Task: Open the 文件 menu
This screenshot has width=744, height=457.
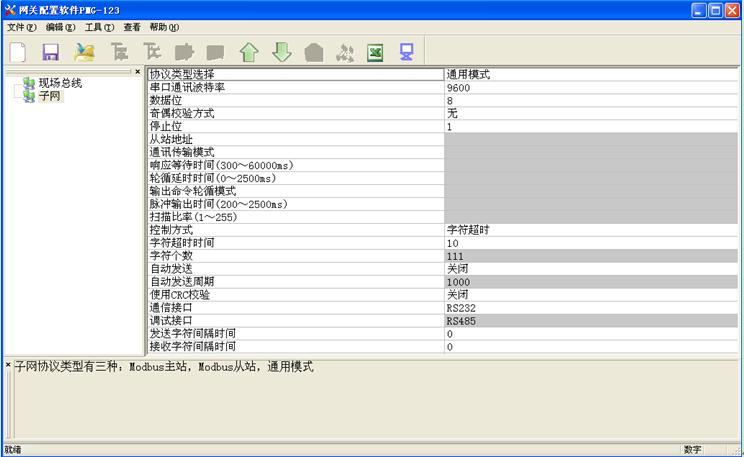Action: (20, 27)
